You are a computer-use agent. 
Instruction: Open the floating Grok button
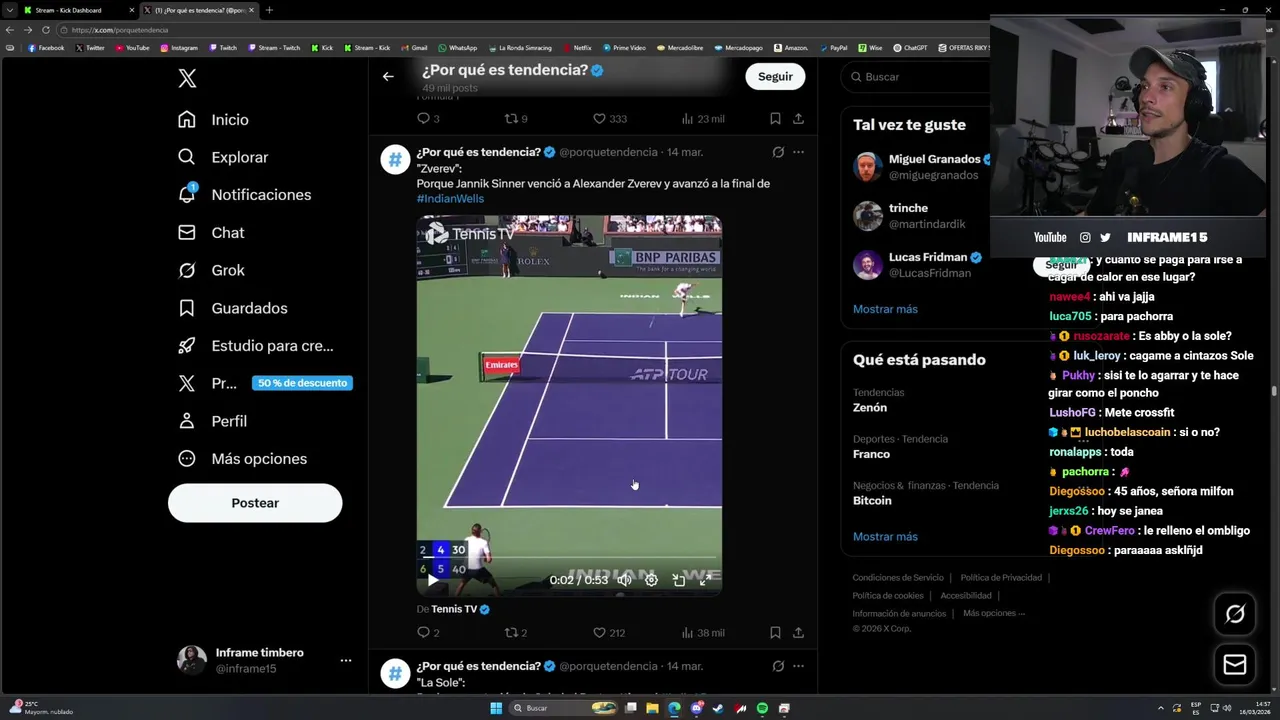pos(1235,614)
